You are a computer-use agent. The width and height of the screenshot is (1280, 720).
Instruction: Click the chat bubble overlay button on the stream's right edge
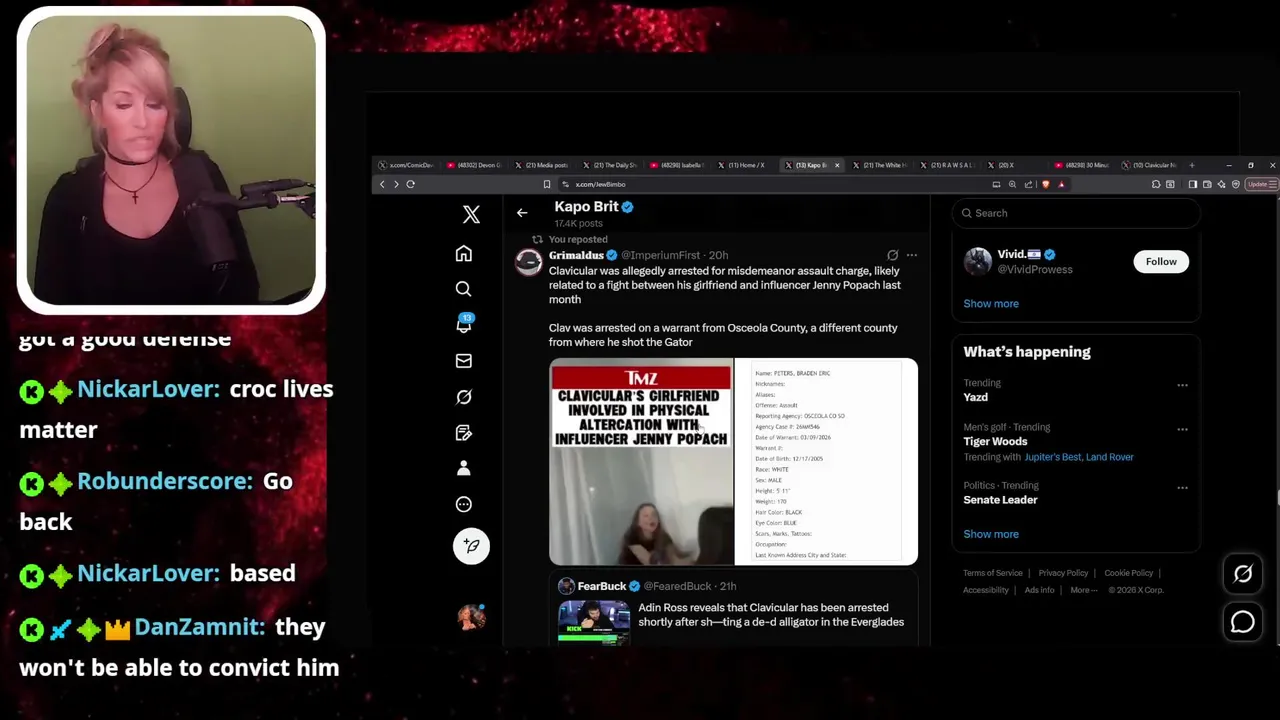tap(1242, 622)
